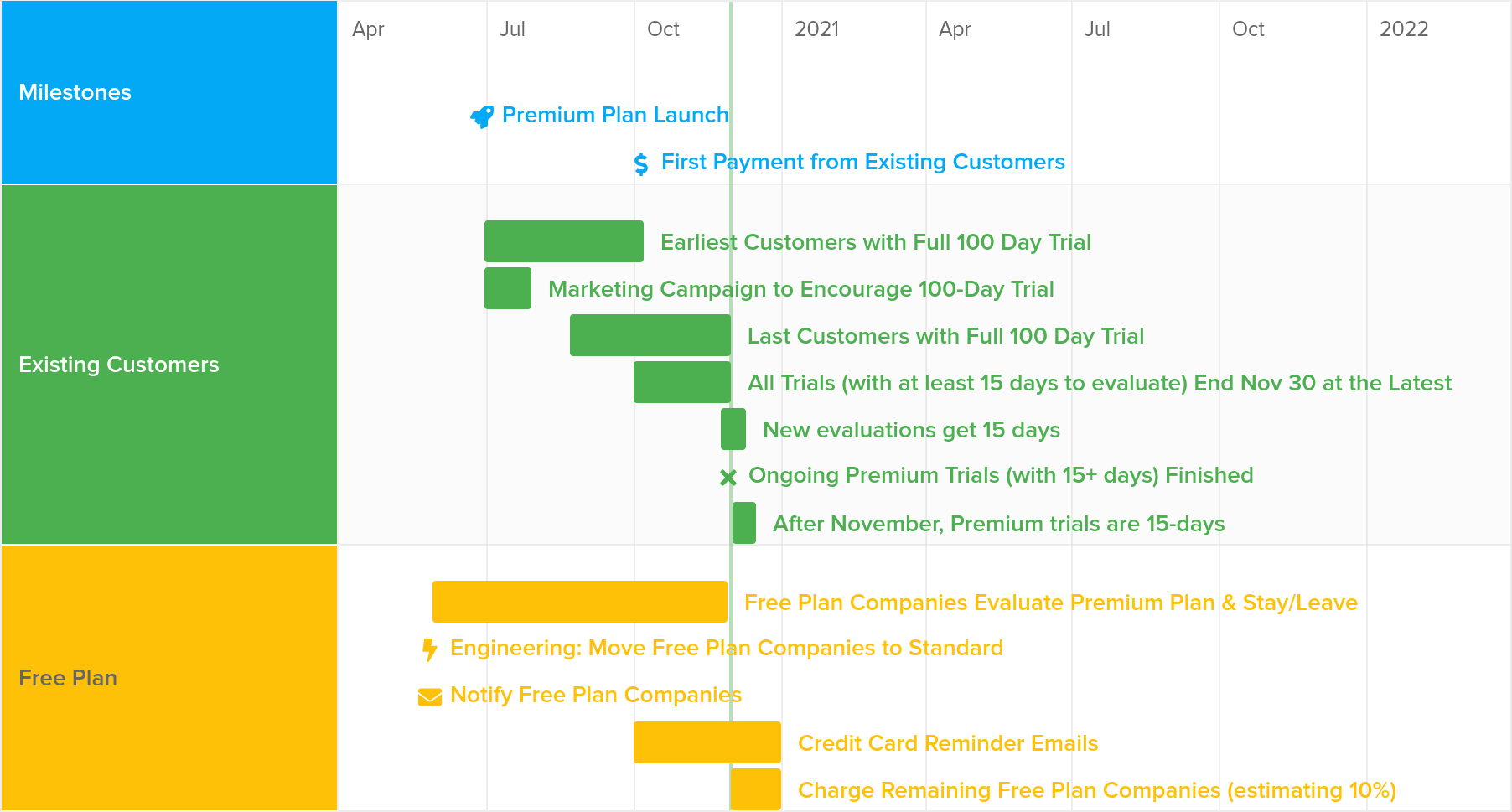Open the Premium Plan Launch milestone label

click(615, 115)
